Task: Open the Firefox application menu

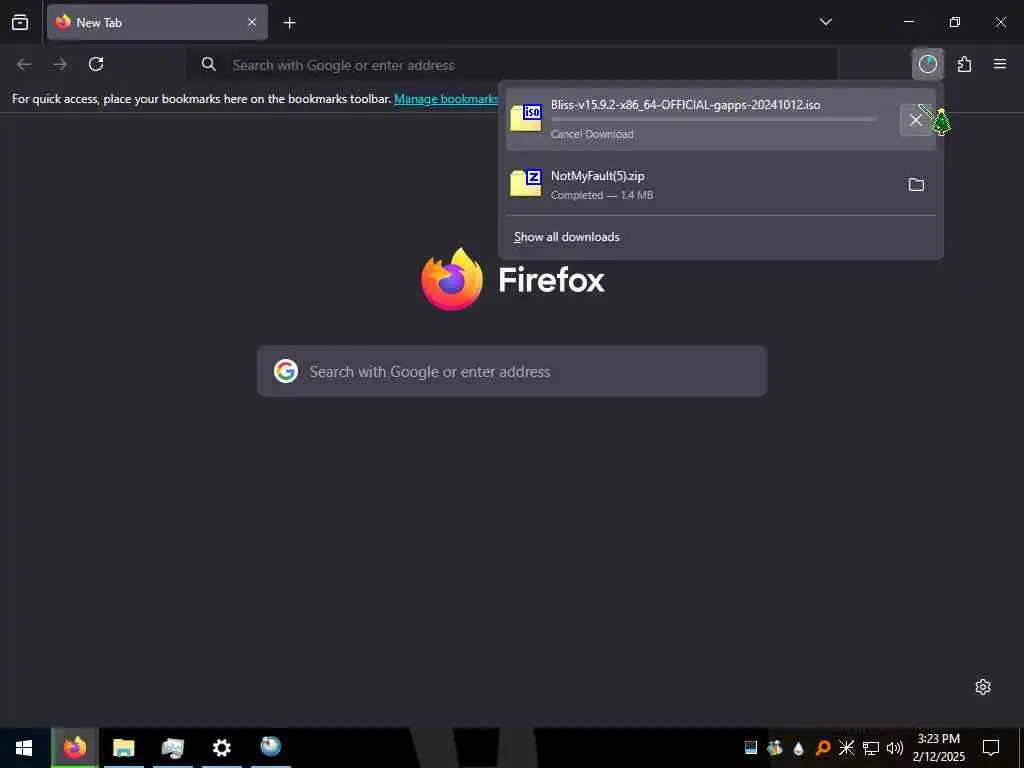Action: (x=1000, y=64)
